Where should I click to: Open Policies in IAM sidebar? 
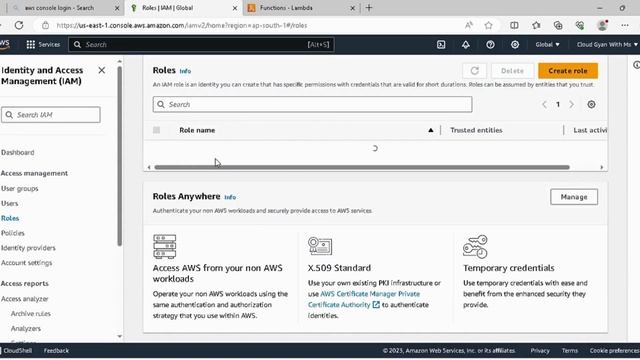click(13, 233)
